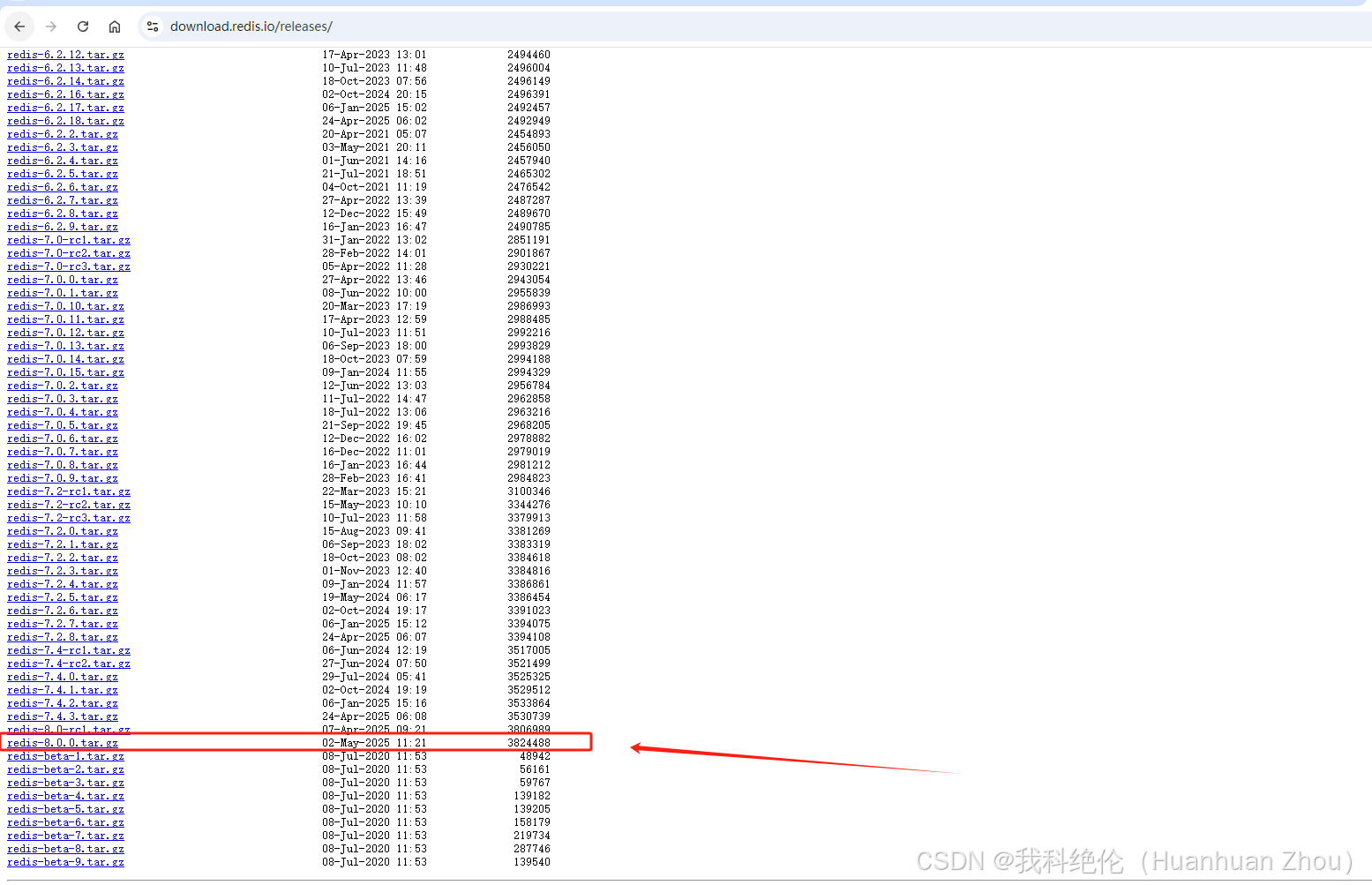
Task: Download redis-7.0.9.tar.gz
Action: (63, 478)
